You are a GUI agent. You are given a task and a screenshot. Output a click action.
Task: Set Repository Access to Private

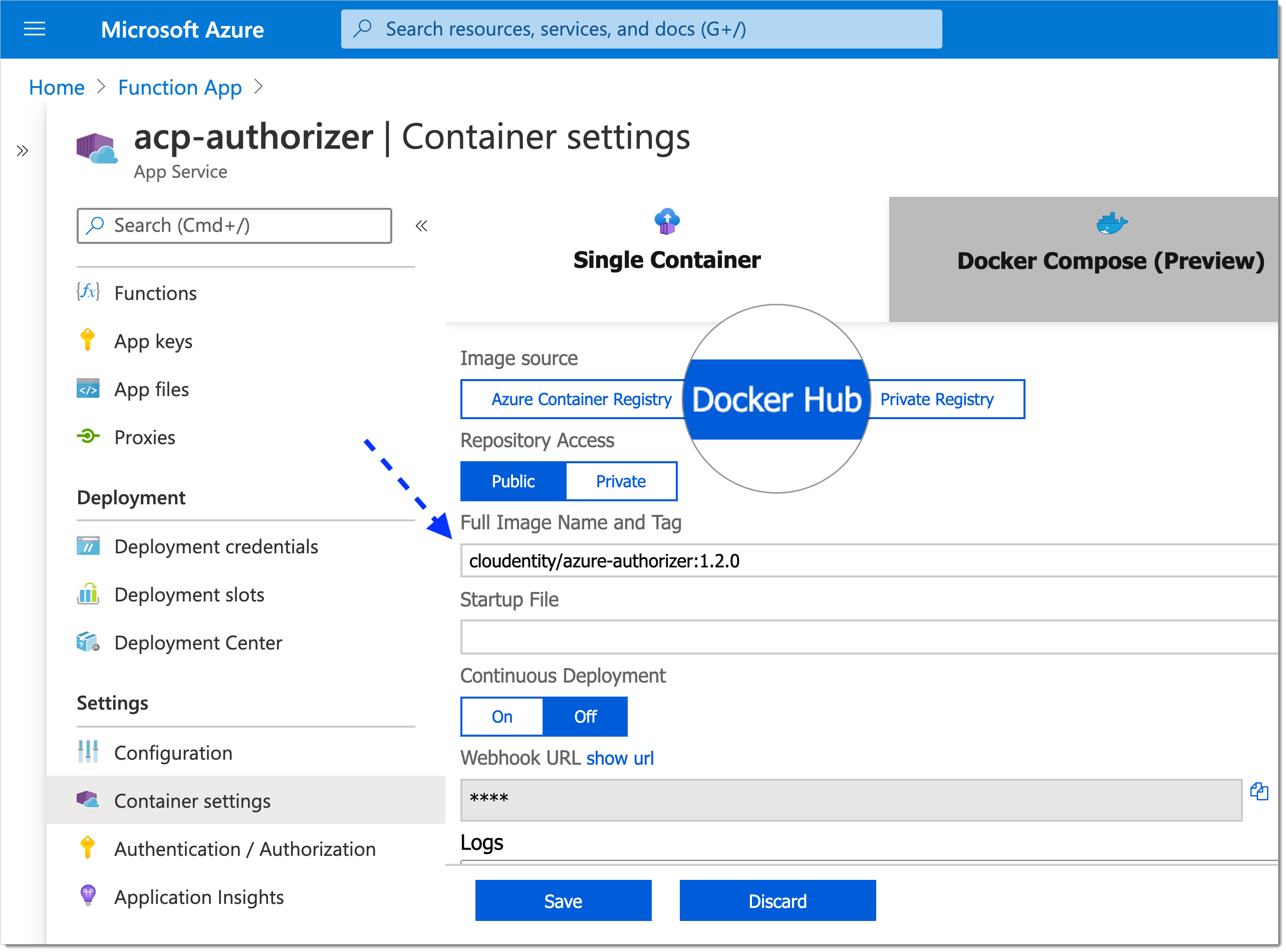pos(621,481)
